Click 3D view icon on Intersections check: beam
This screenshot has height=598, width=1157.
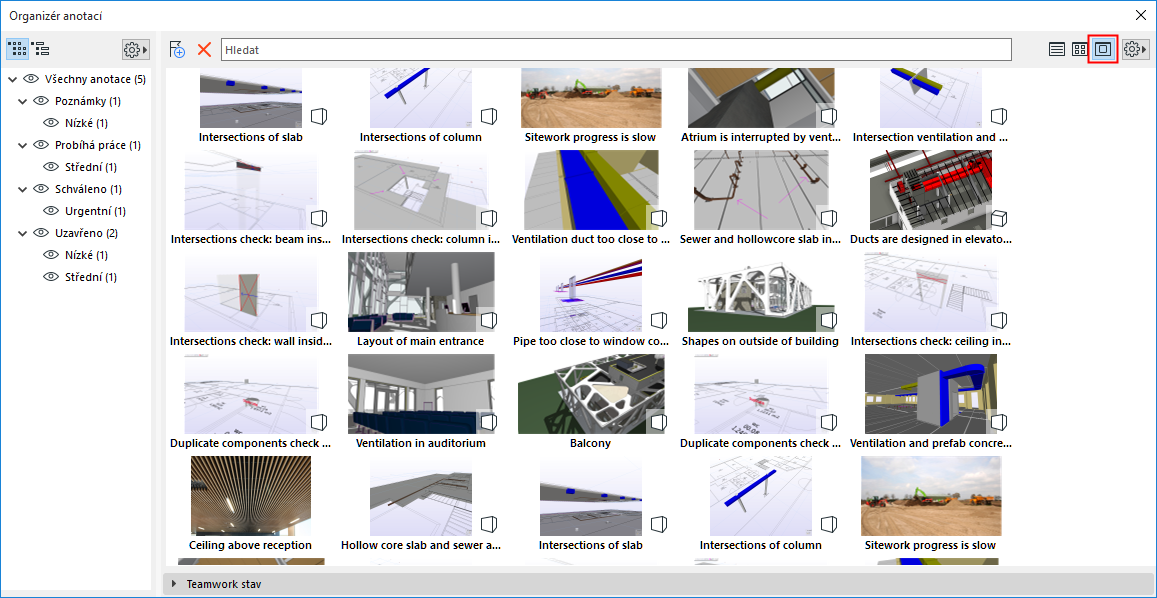coord(319,218)
